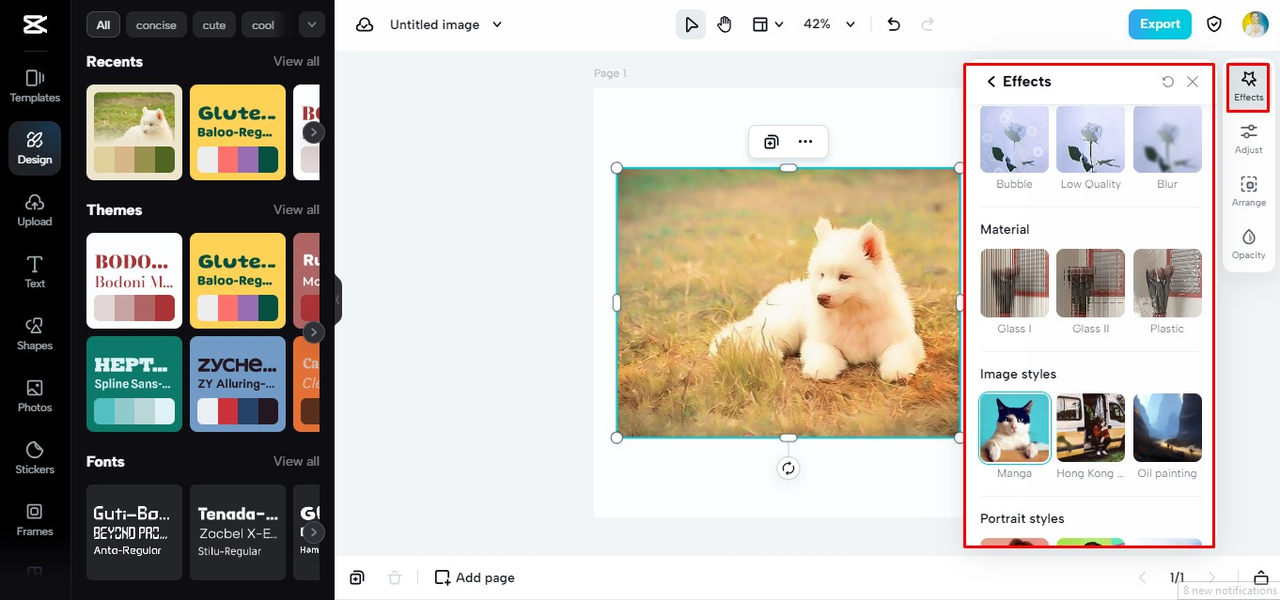Screen dimensions: 1280x600
Task: Close the Effects panel
Action: 1192,82
